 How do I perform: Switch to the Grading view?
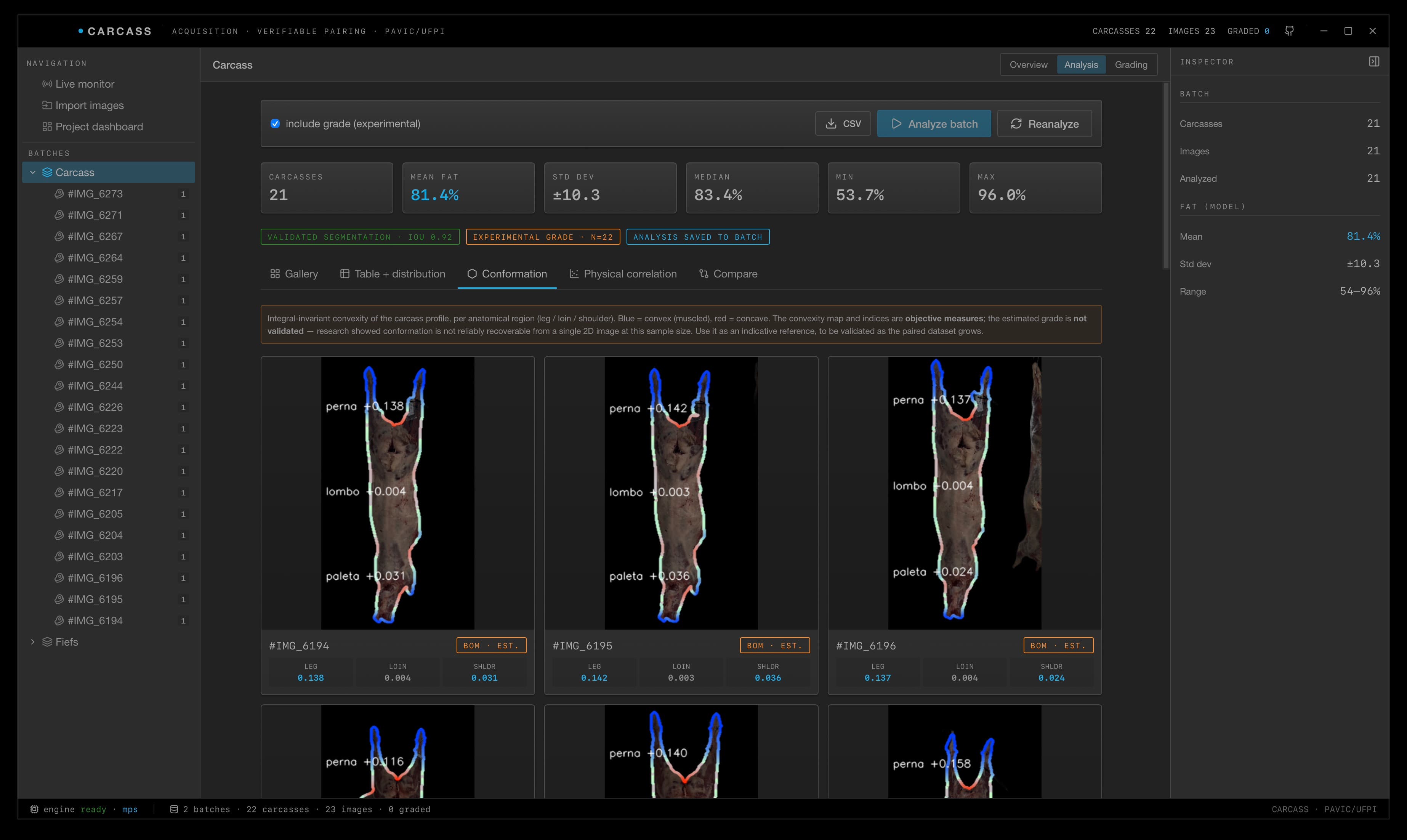(1131, 64)
